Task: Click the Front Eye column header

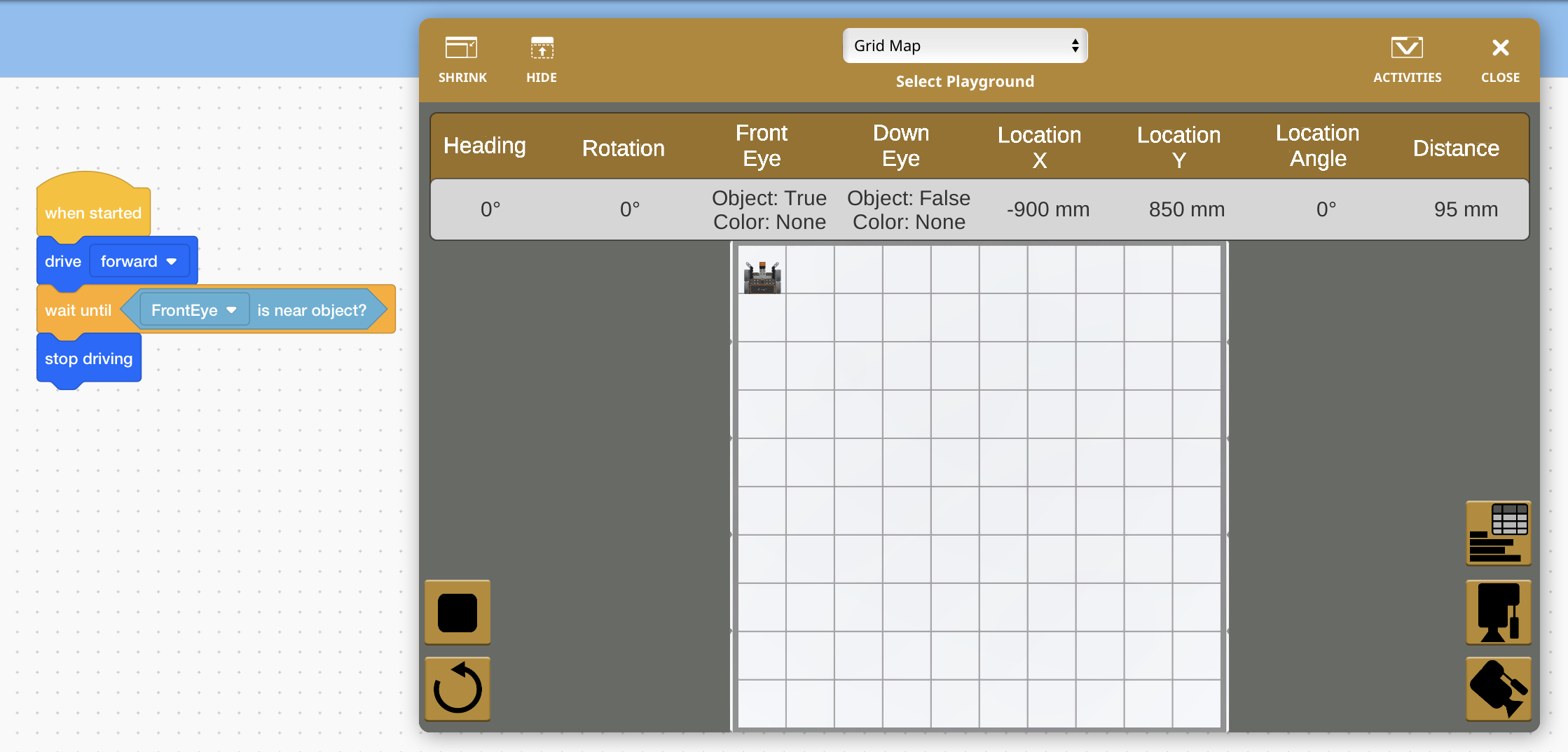Action: [762, 146]
